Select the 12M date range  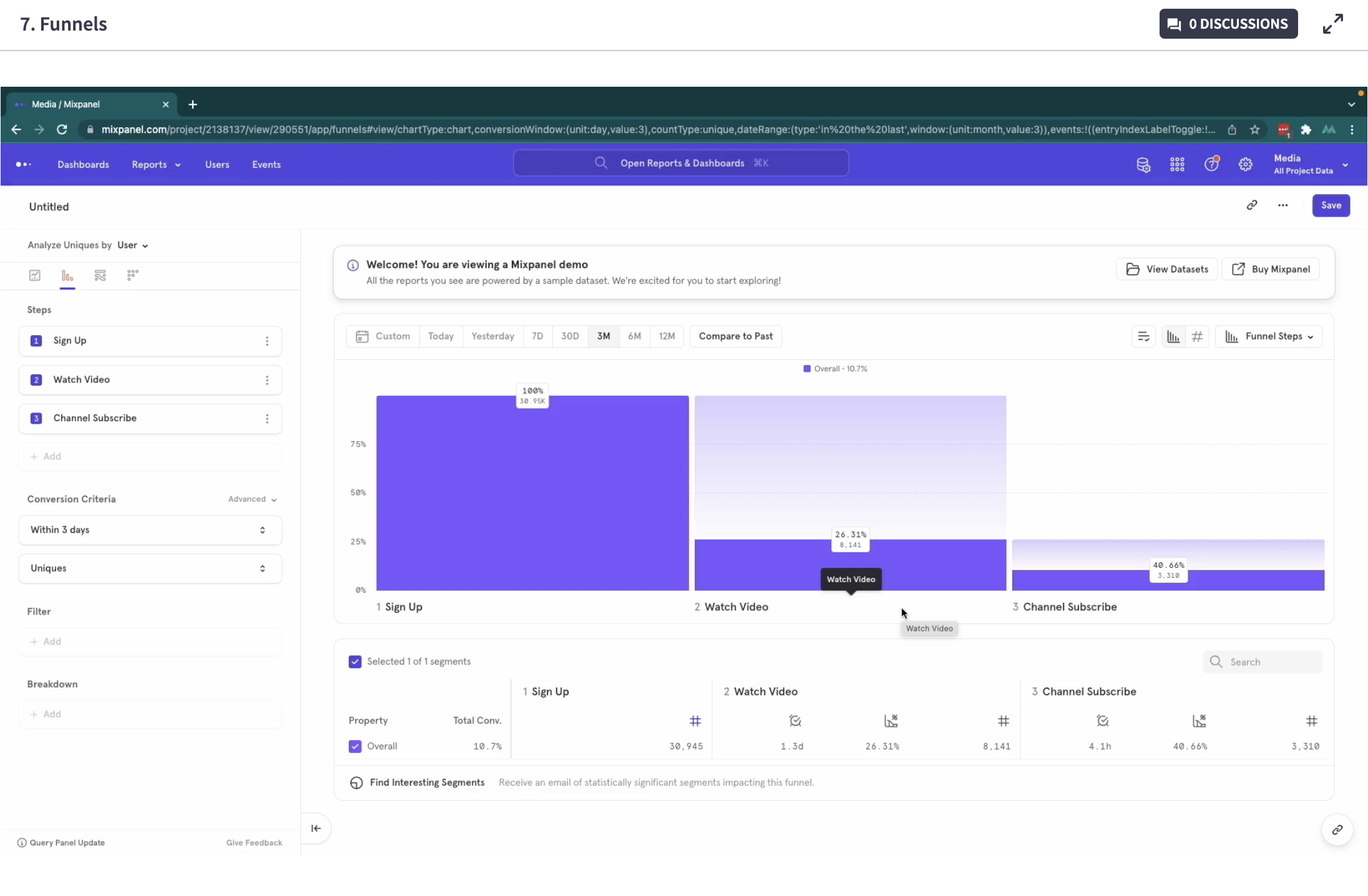pos(667,336)
